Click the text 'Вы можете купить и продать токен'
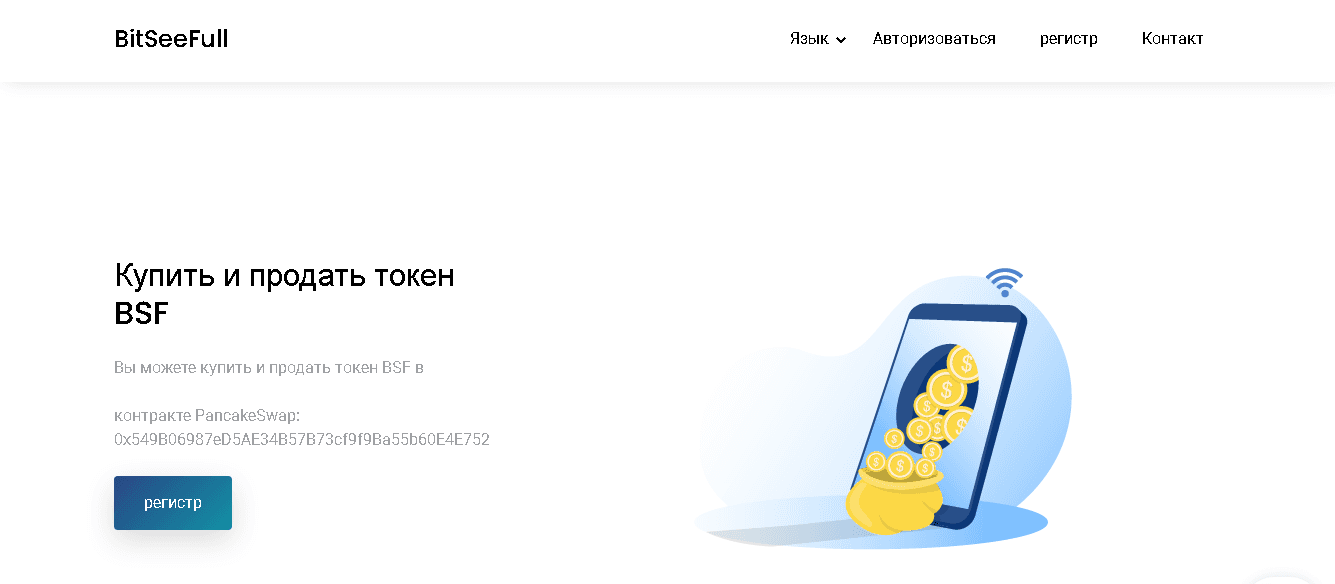Screen dimensions: 1335x584 click(246, 367)
